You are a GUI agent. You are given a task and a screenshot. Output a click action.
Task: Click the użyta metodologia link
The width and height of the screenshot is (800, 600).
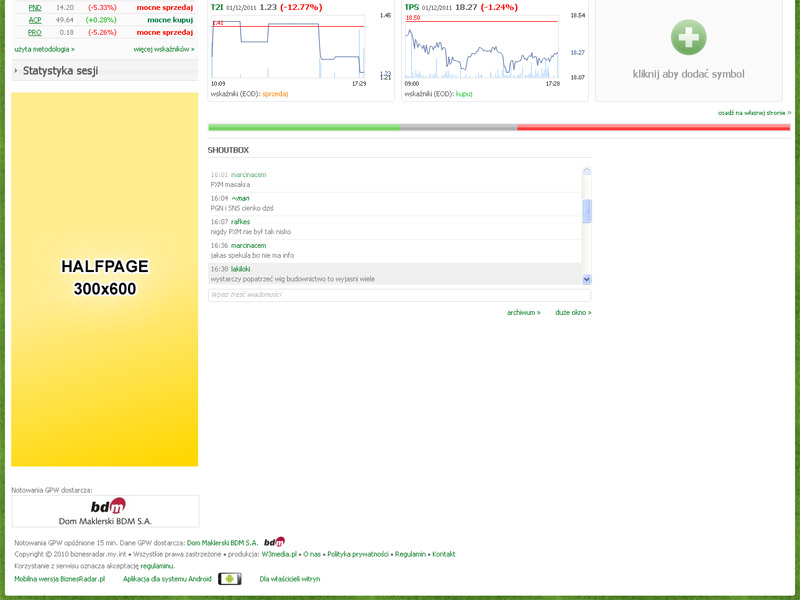click(x=44, y=48)
